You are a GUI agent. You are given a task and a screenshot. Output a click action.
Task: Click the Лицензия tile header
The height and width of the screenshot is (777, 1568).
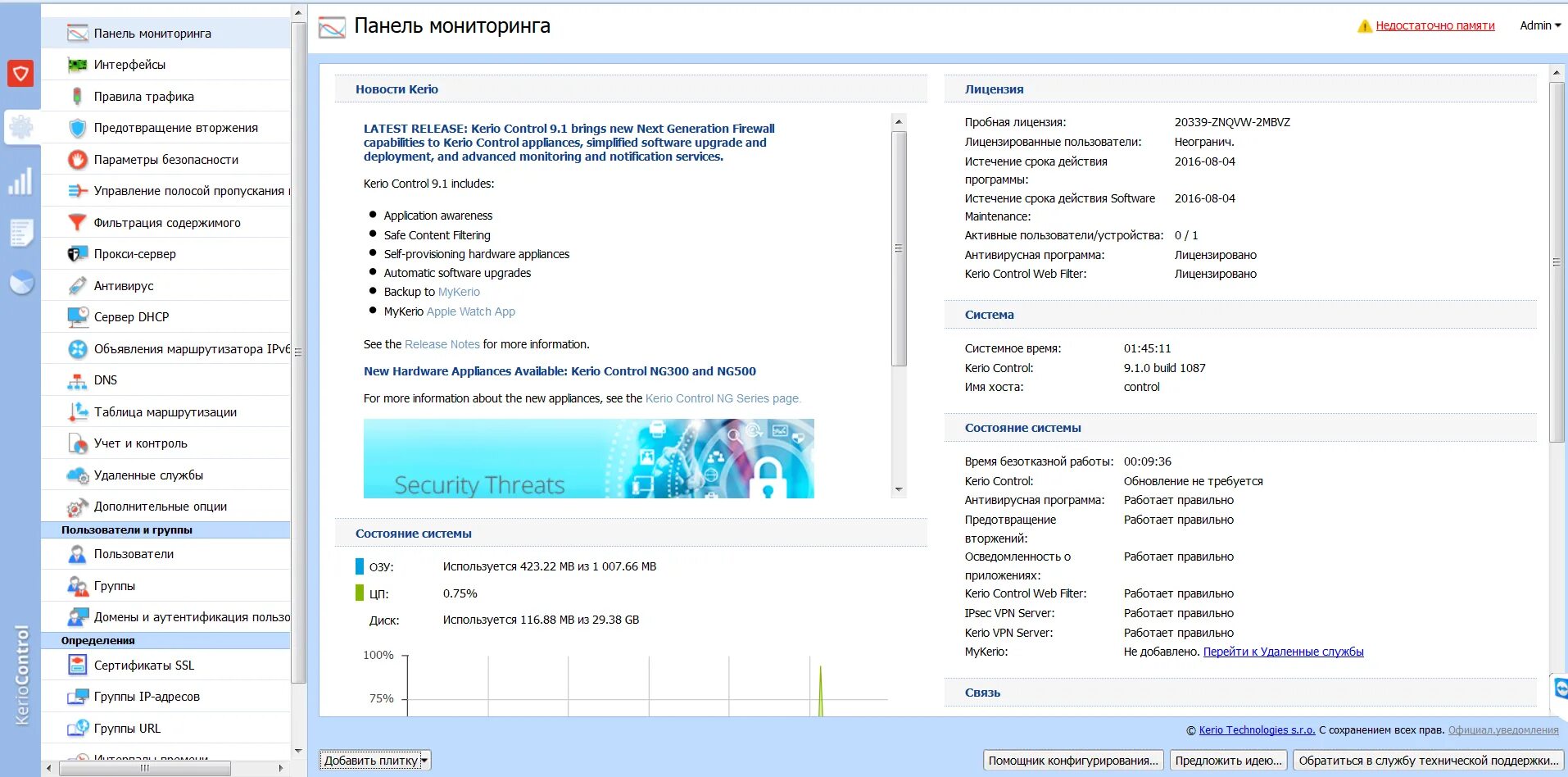pos(1240,89)
